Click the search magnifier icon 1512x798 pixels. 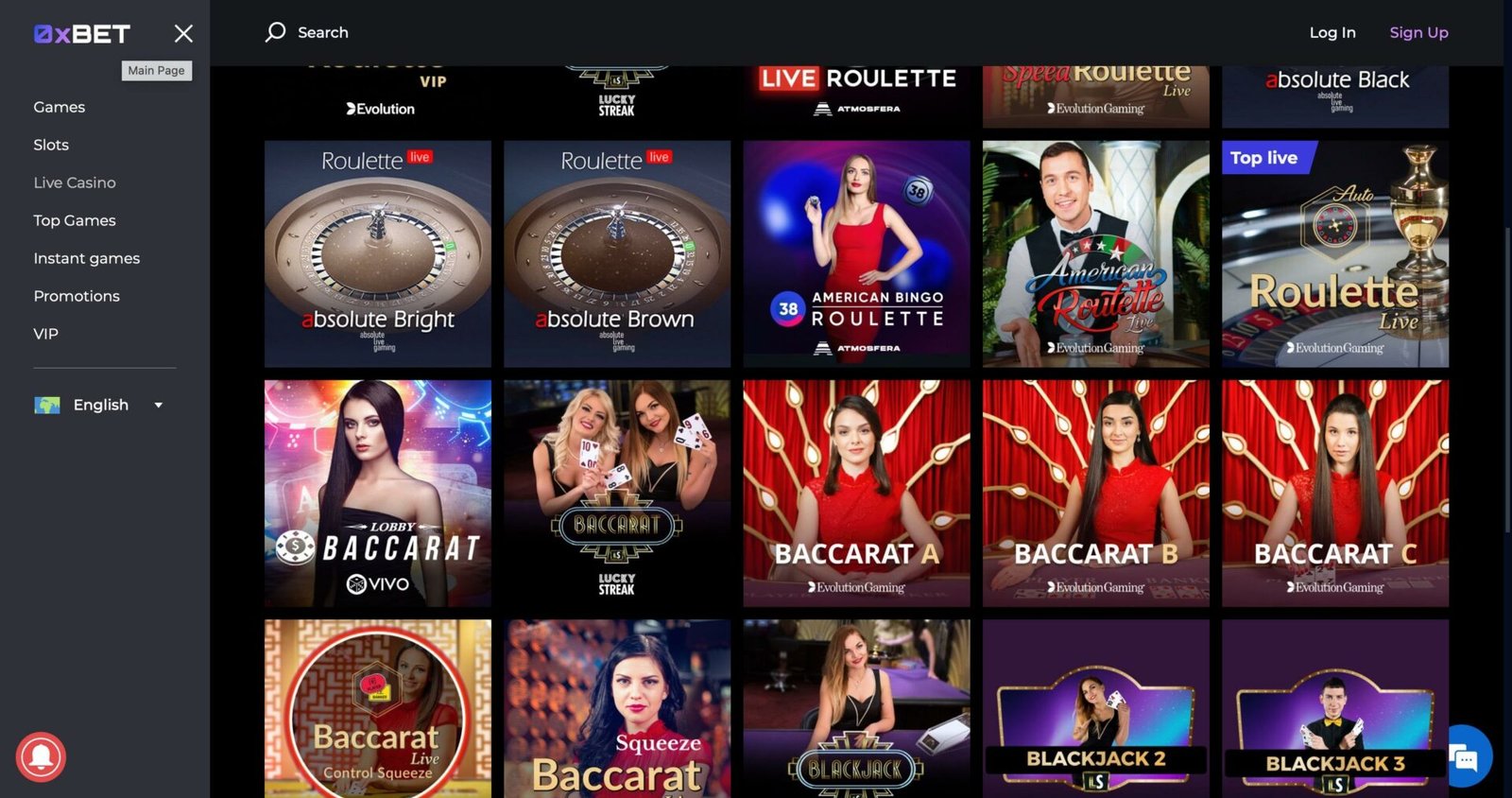pos(275,32)
